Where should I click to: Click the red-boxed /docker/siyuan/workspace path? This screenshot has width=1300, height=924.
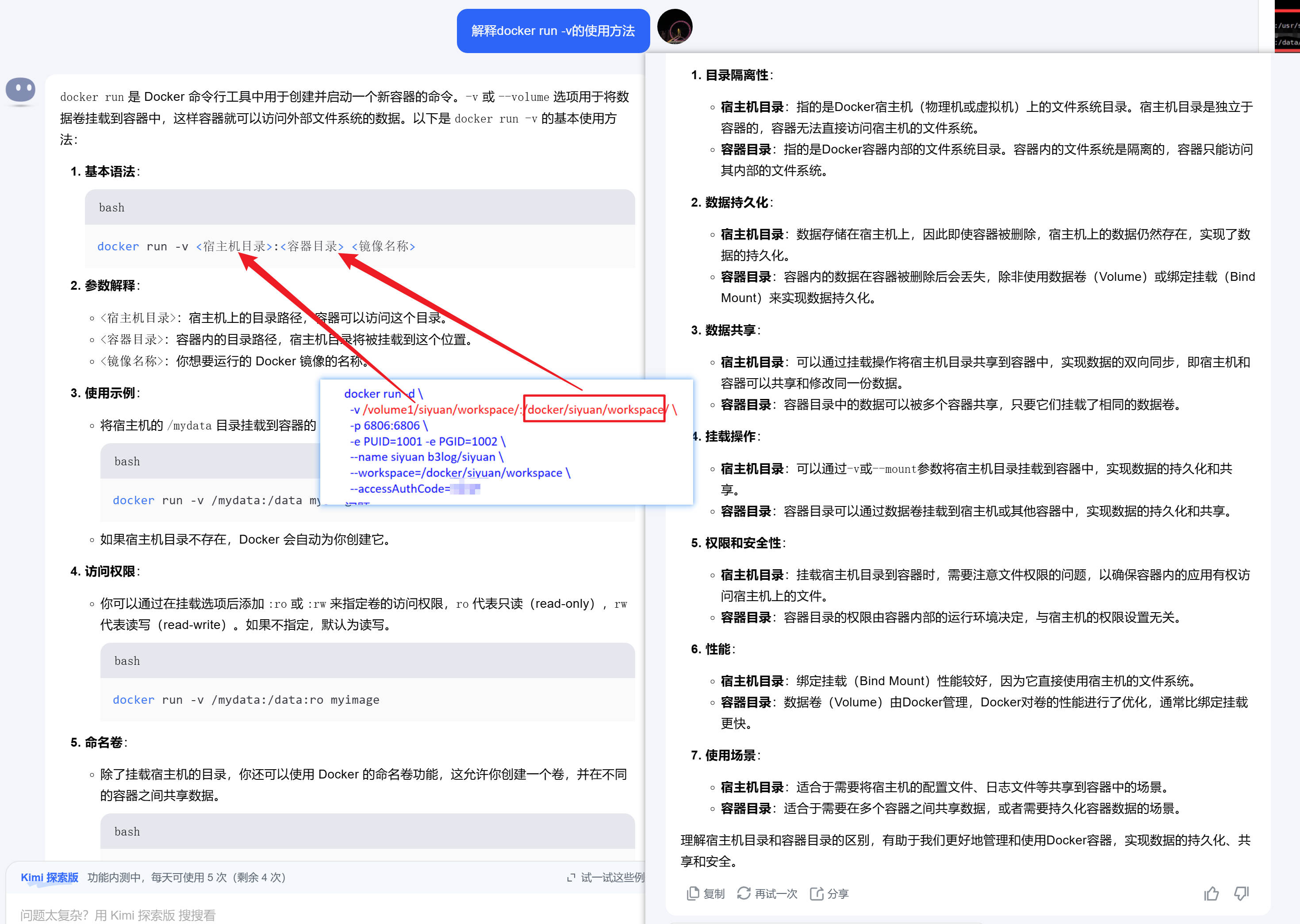[594, 409]
